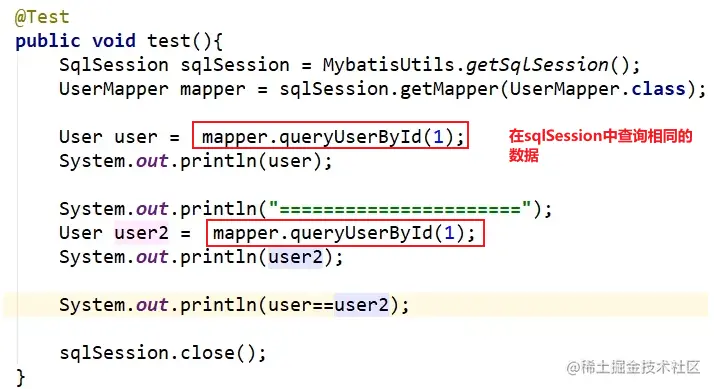Click the mapper variable declaration

[x=213, y=89]
